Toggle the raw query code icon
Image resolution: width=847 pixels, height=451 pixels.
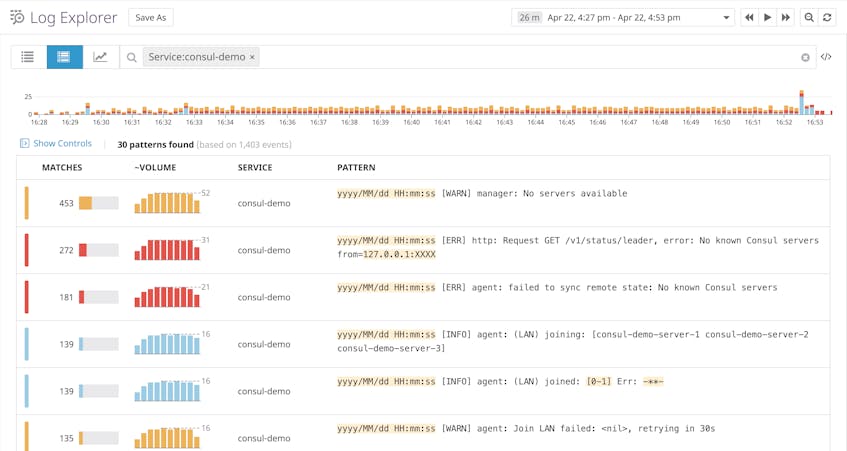[826, 57]
